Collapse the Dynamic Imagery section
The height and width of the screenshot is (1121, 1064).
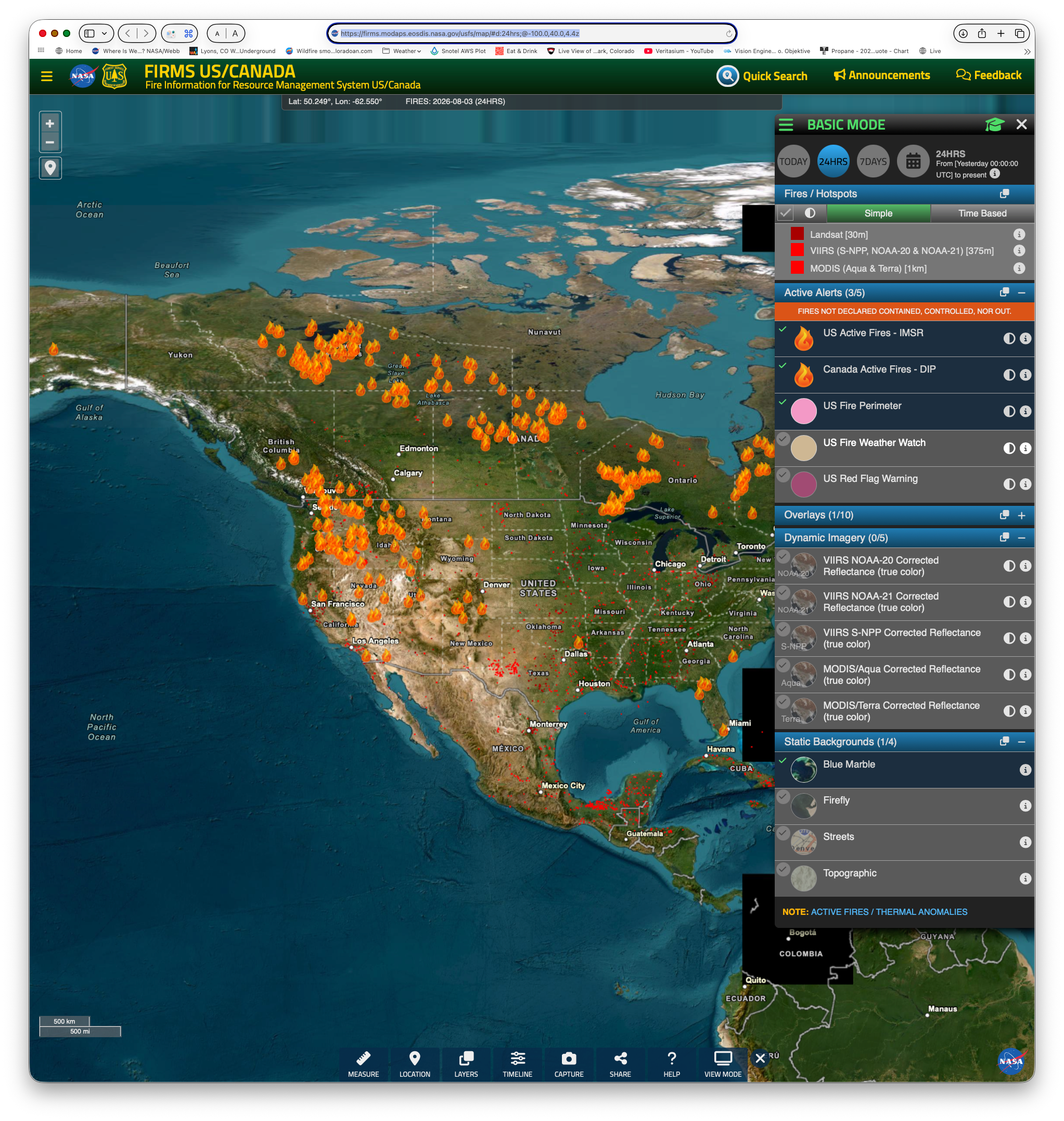pos(1021,538)
